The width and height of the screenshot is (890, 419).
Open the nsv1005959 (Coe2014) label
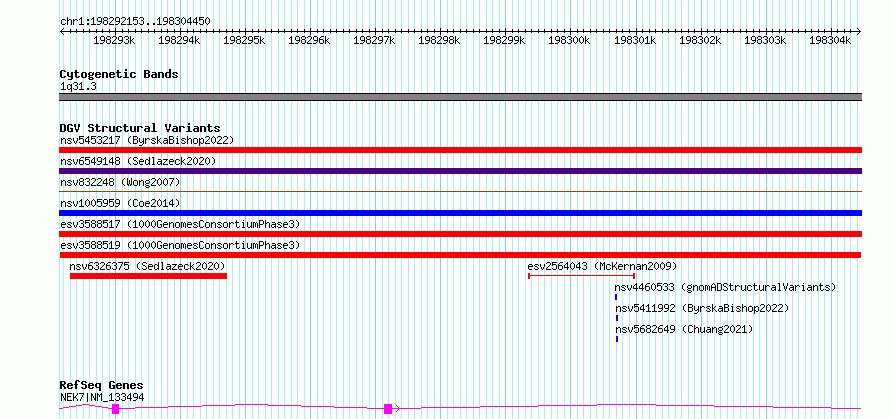coord(120,203)
